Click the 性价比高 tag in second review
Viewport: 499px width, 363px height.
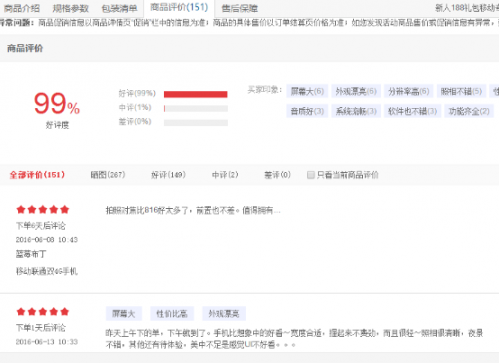coord(172,313)
